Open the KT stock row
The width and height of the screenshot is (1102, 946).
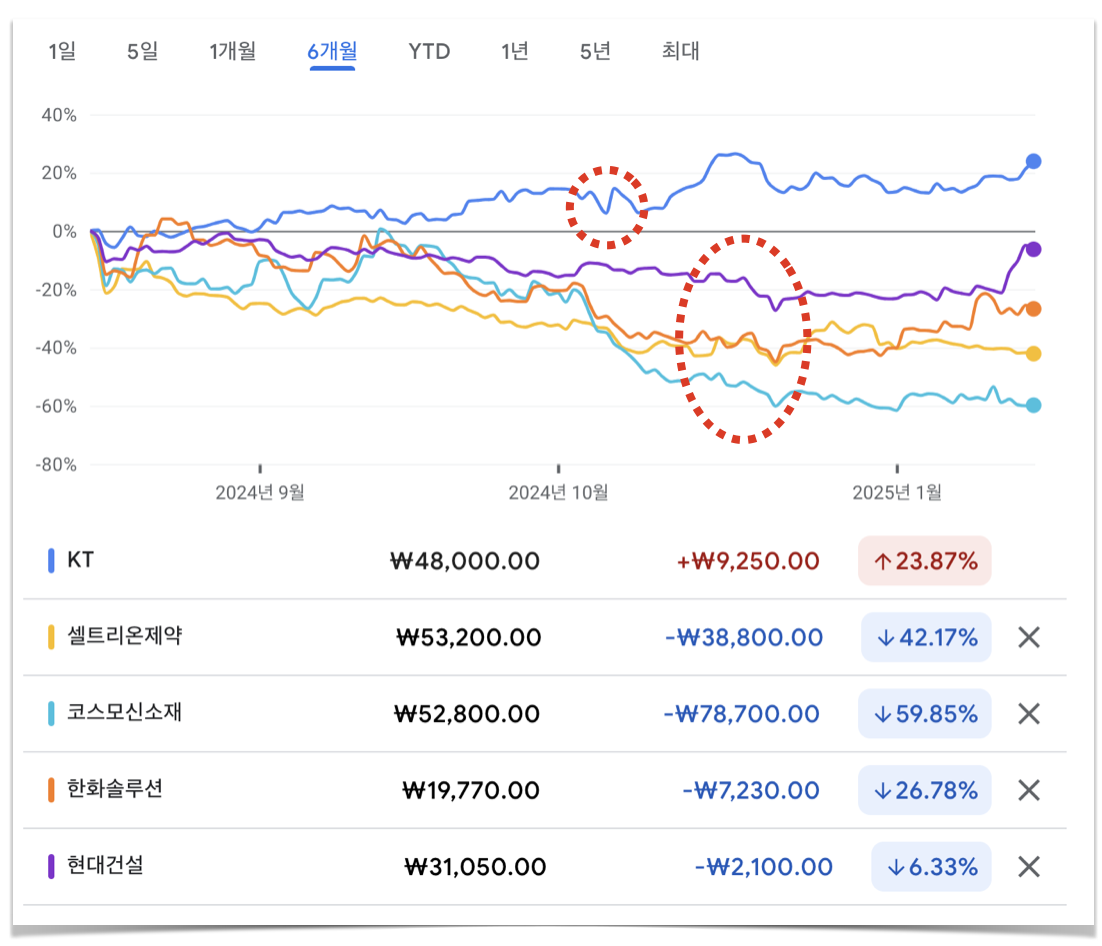545,561
